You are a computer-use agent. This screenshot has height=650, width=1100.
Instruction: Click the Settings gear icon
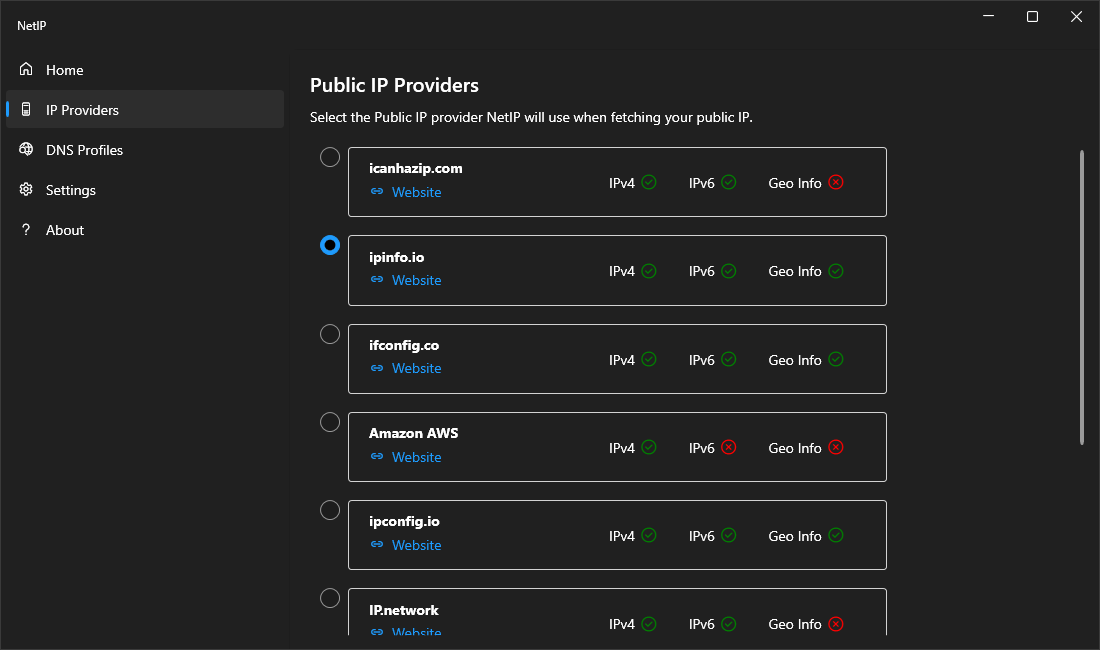click(x=26, y=189)
